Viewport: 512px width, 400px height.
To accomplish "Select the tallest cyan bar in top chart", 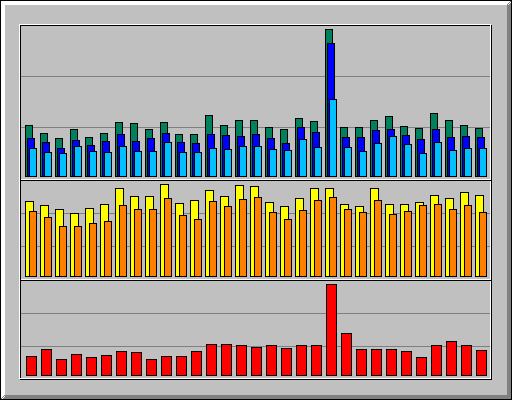I will point(333,138).
